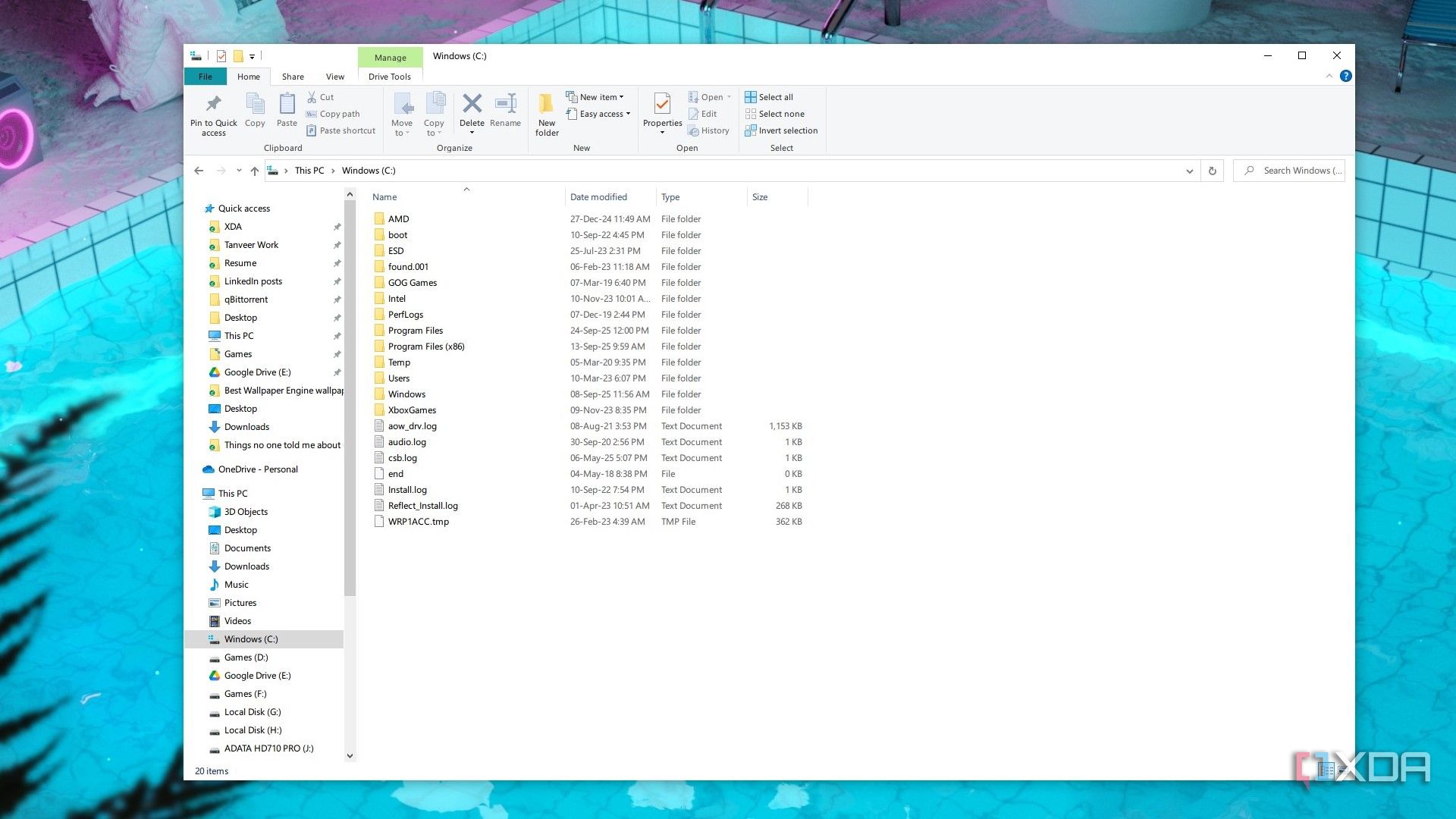Collapse the ribbon with the chevron
The width and height of the screenshot is (1456, 819).
(x=1329, y=76)
